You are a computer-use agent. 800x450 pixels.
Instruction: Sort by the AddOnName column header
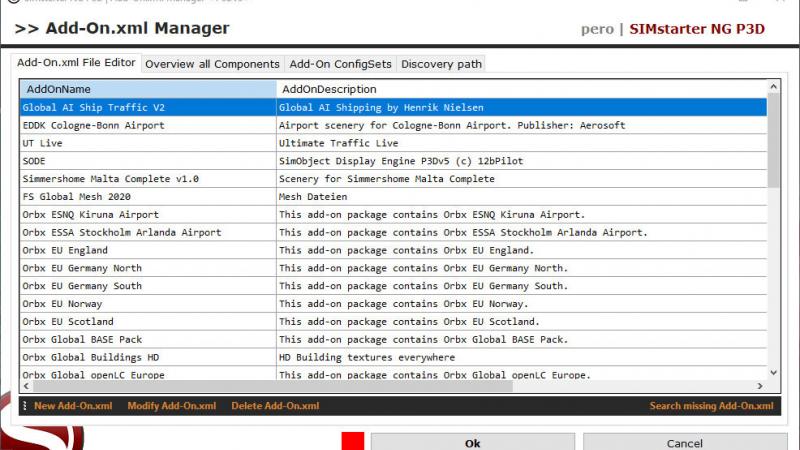coord(148,89)
